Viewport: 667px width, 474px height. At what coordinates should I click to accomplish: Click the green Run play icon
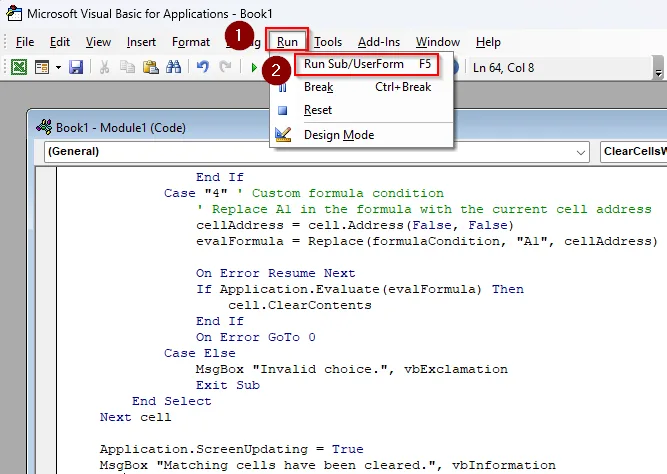click(254, 67)
